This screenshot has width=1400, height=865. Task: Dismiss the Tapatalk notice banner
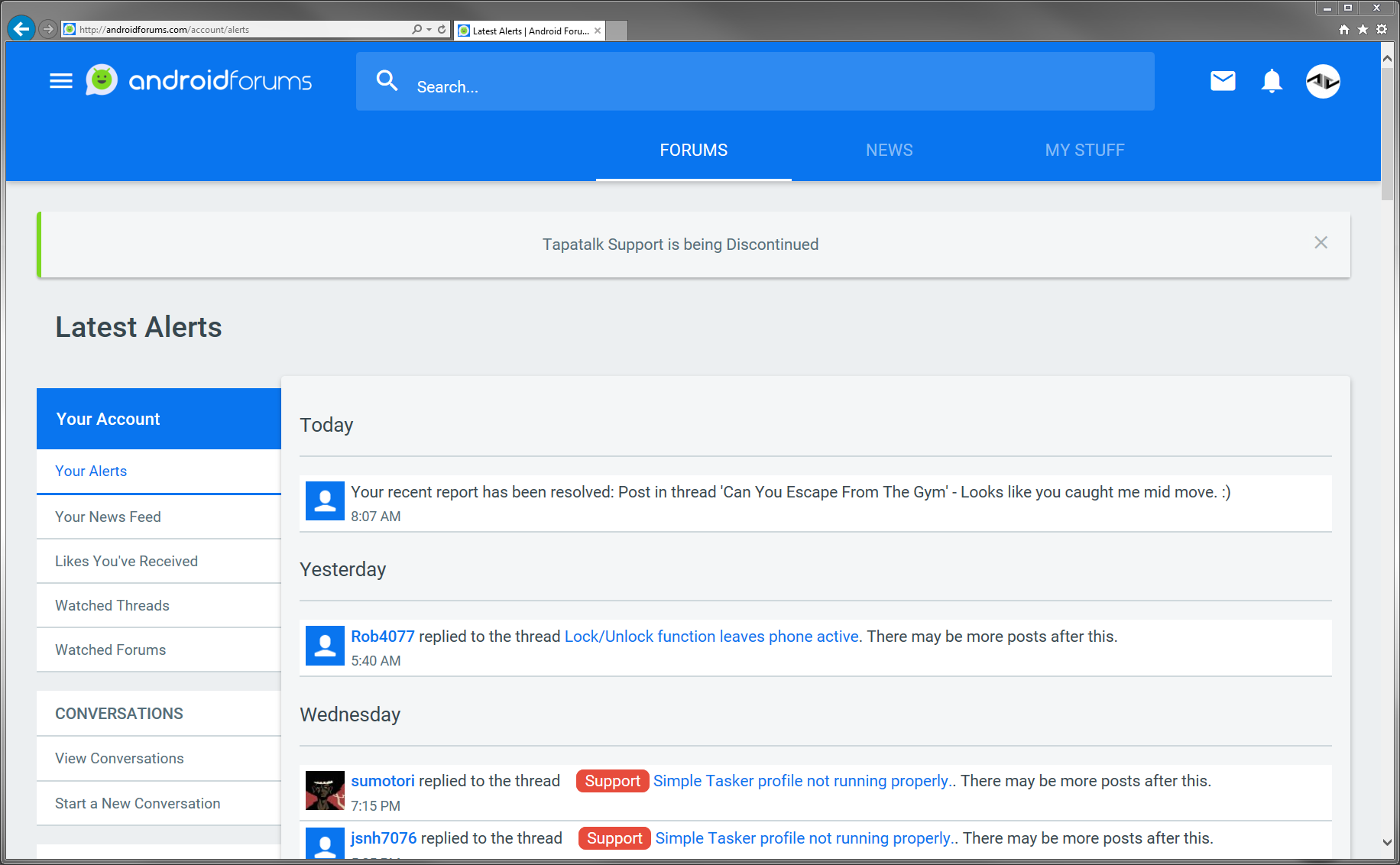(x=1321, y=242)
